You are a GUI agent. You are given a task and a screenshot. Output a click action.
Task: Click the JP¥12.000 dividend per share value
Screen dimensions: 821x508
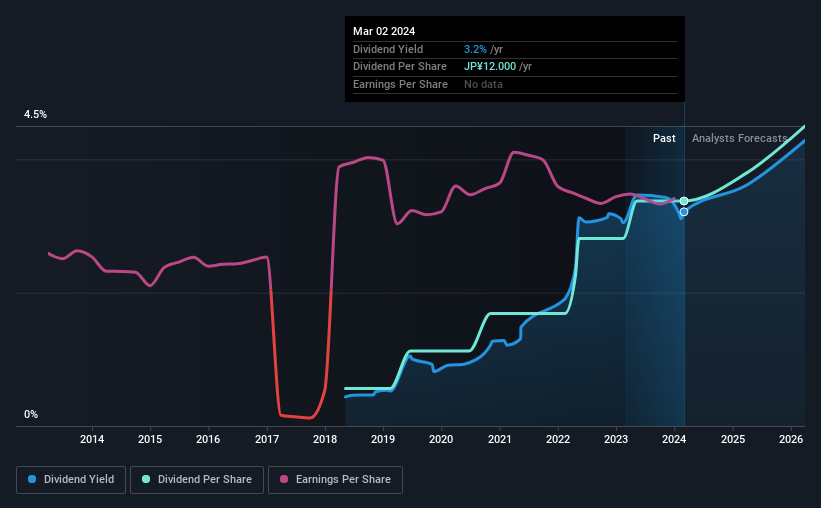coord(490,67)
